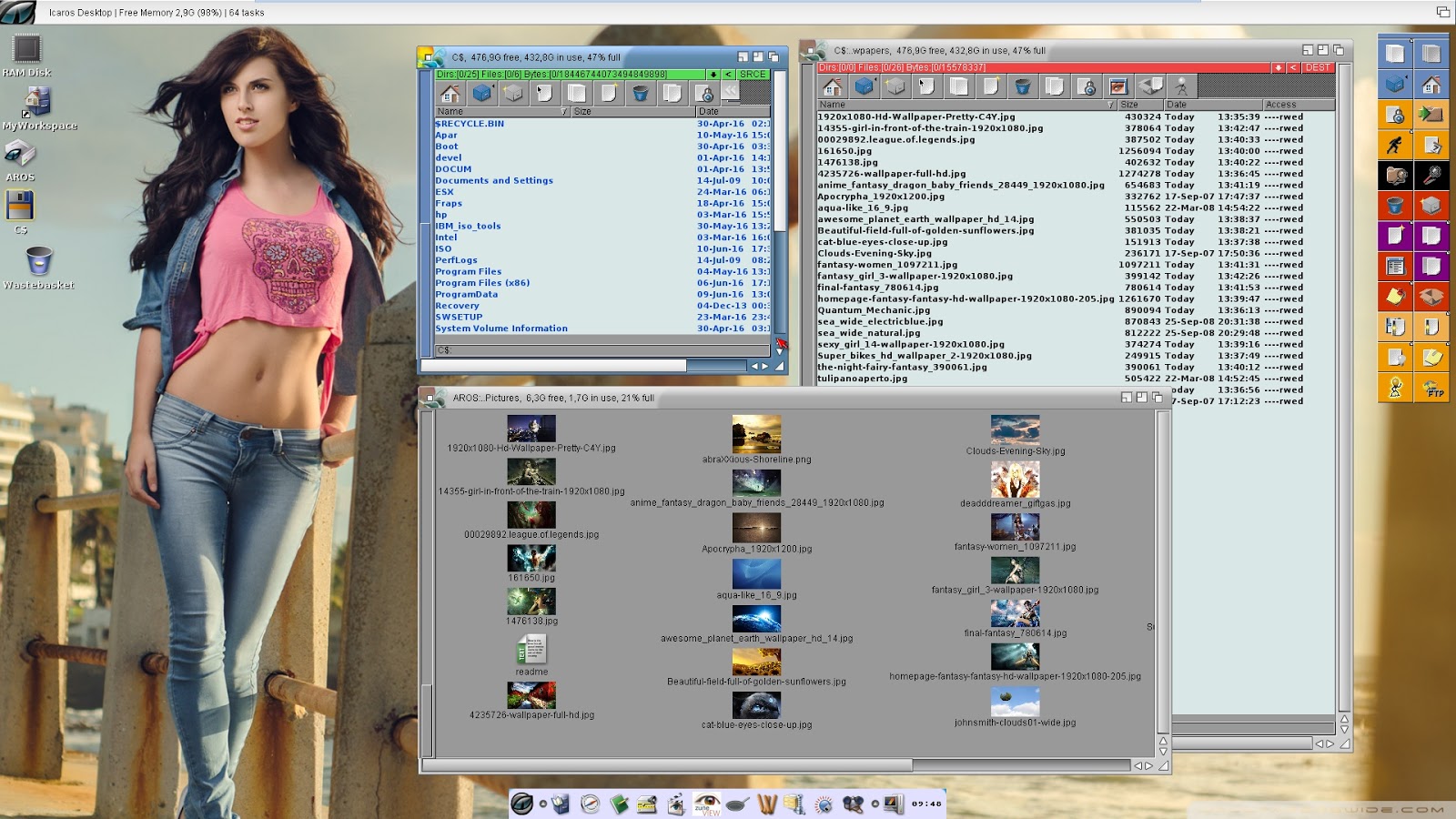Click the left arrow button beside SRCE
This screenshot has height=819, width=1456.
[x=728, y=75]
